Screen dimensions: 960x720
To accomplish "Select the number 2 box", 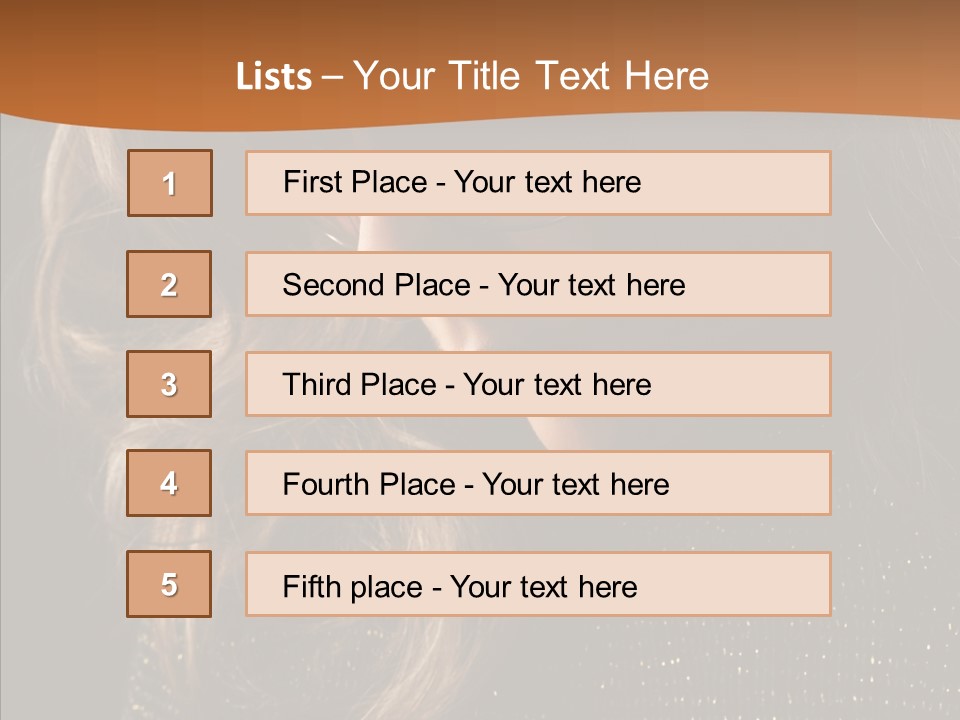I will point(169,284).
